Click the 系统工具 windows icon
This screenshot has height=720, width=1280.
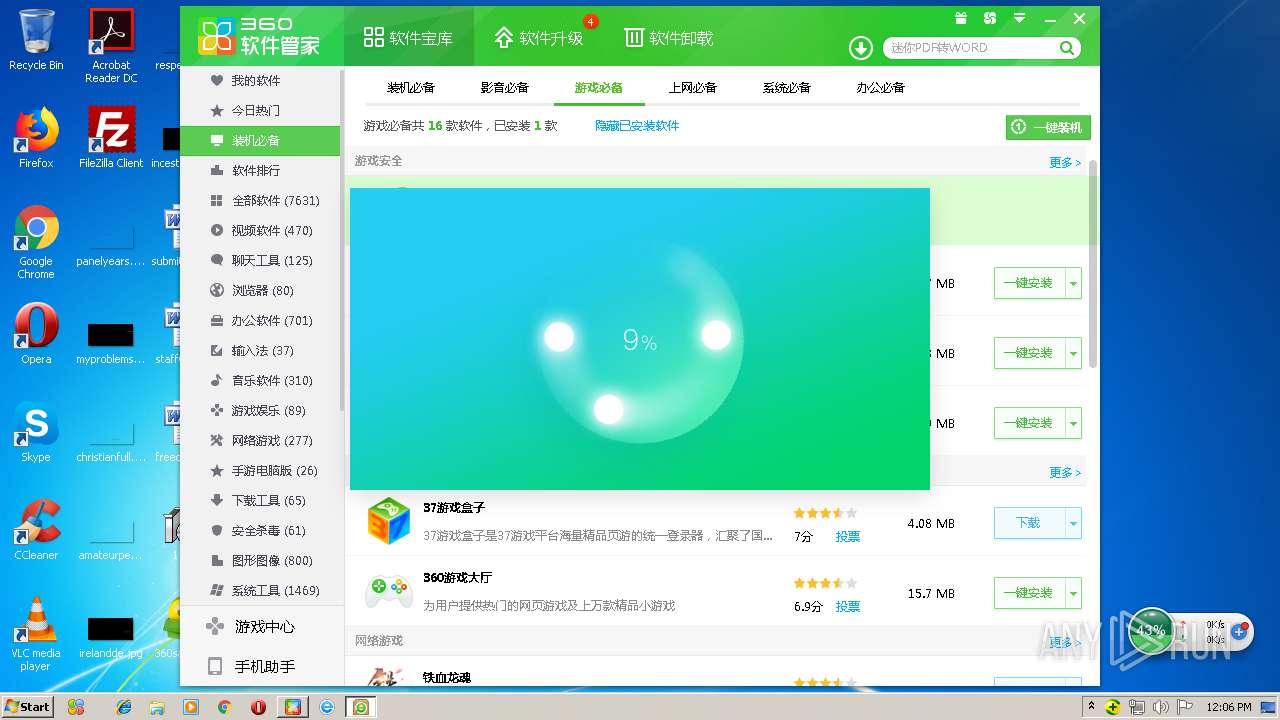tap(216, 590)
